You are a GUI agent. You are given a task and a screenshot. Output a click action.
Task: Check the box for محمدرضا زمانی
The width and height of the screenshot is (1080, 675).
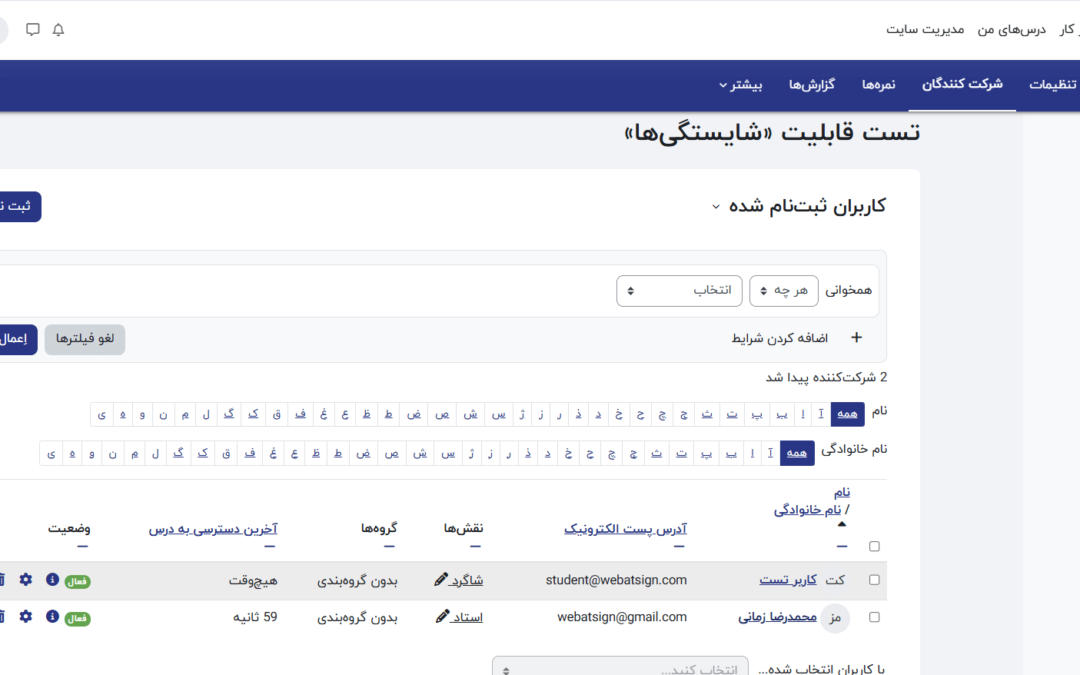(x=875, y=617)
